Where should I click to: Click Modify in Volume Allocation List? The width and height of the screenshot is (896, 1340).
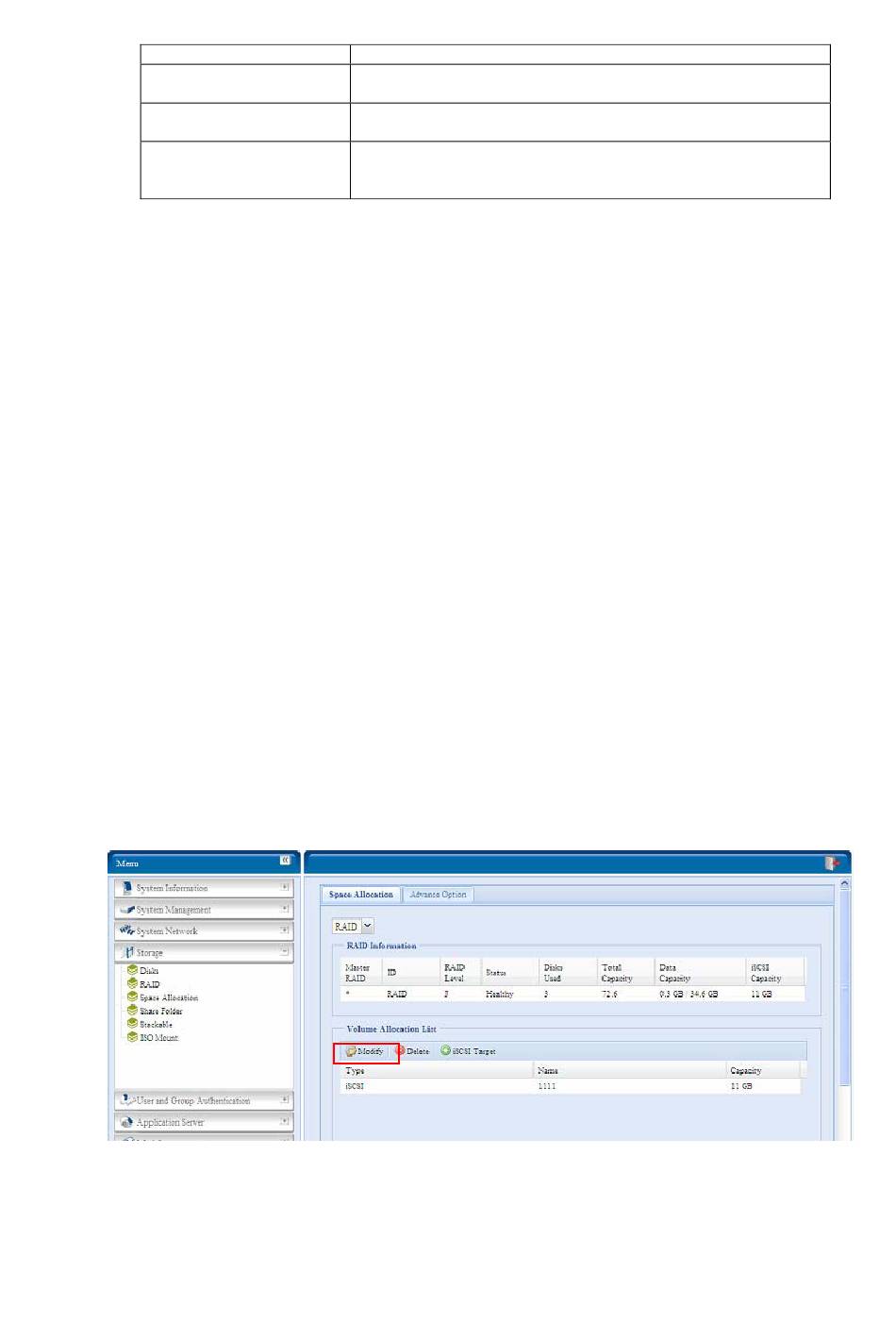pyautogui.click(x=365, y=1051)
